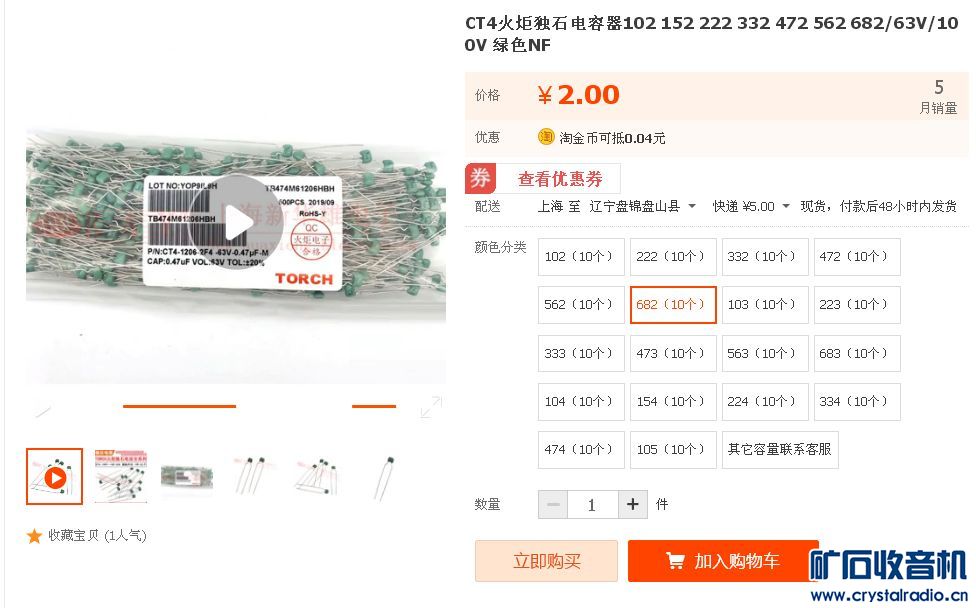The width and height of the screenshot is (976, 608).
Task: Click the star favorite icon
Action: (34, 536)
